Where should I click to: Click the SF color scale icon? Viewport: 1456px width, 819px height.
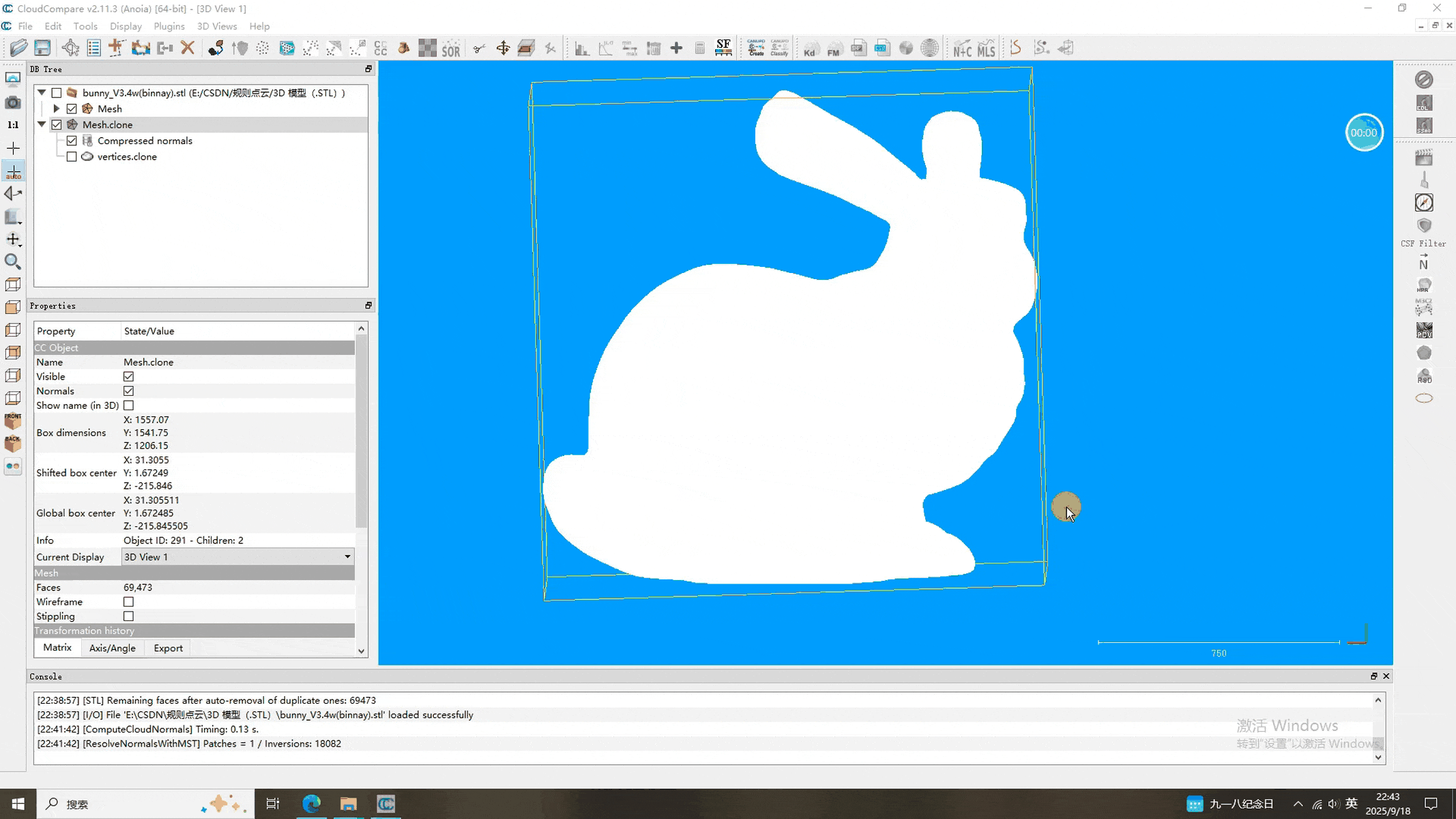point(723,48)
